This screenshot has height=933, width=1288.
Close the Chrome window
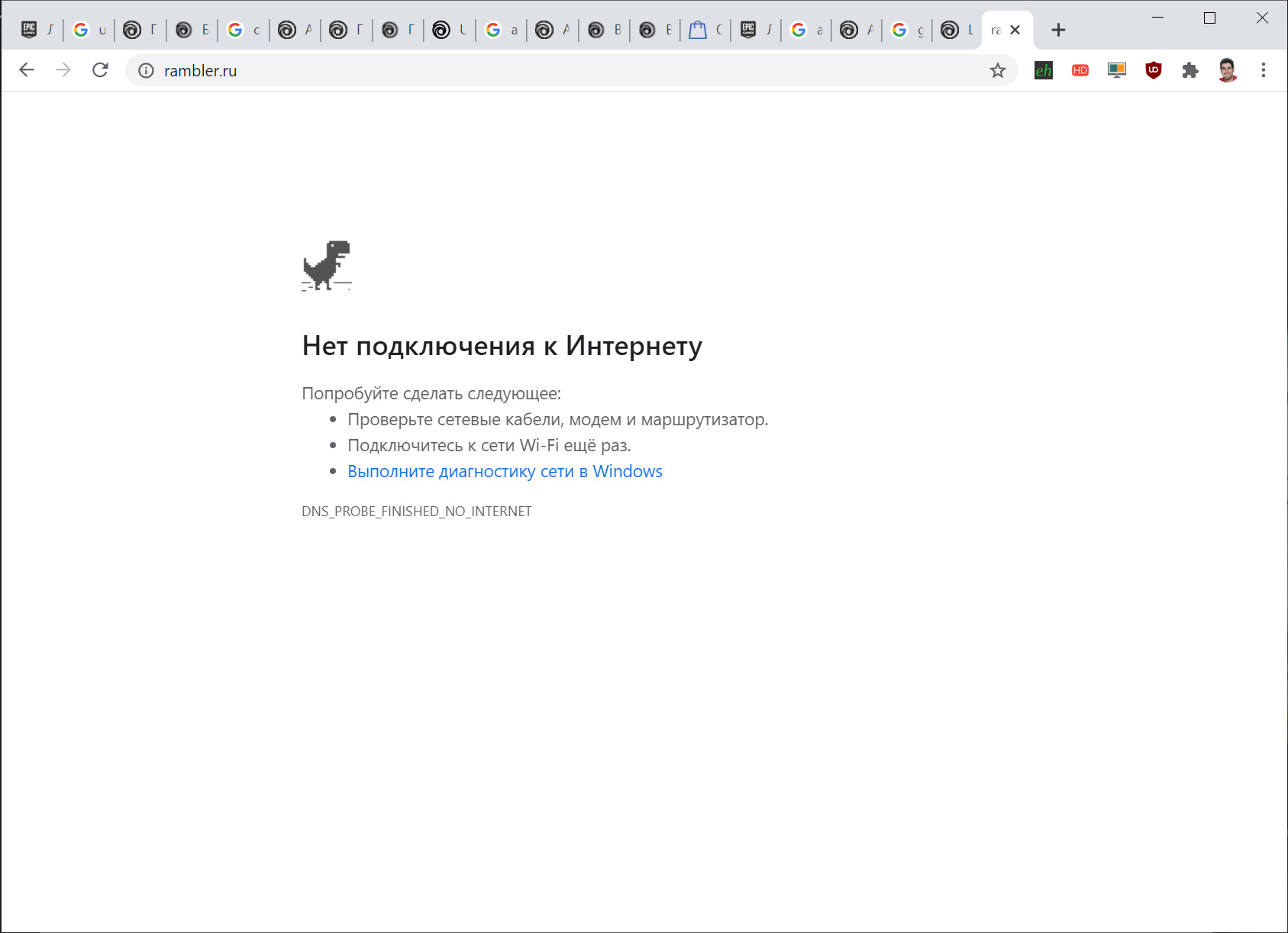click(x=1262, y=18)
